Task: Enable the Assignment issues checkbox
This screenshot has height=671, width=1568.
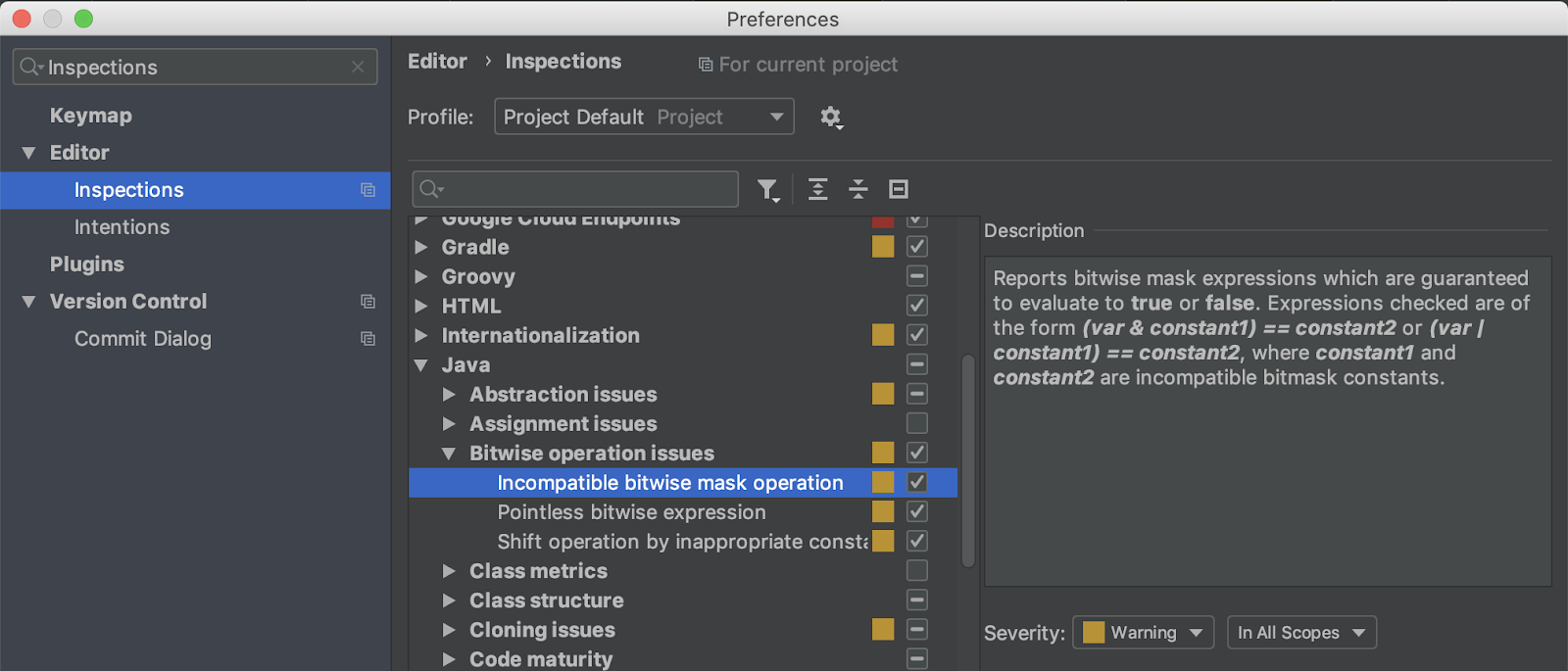Action: 917,423
